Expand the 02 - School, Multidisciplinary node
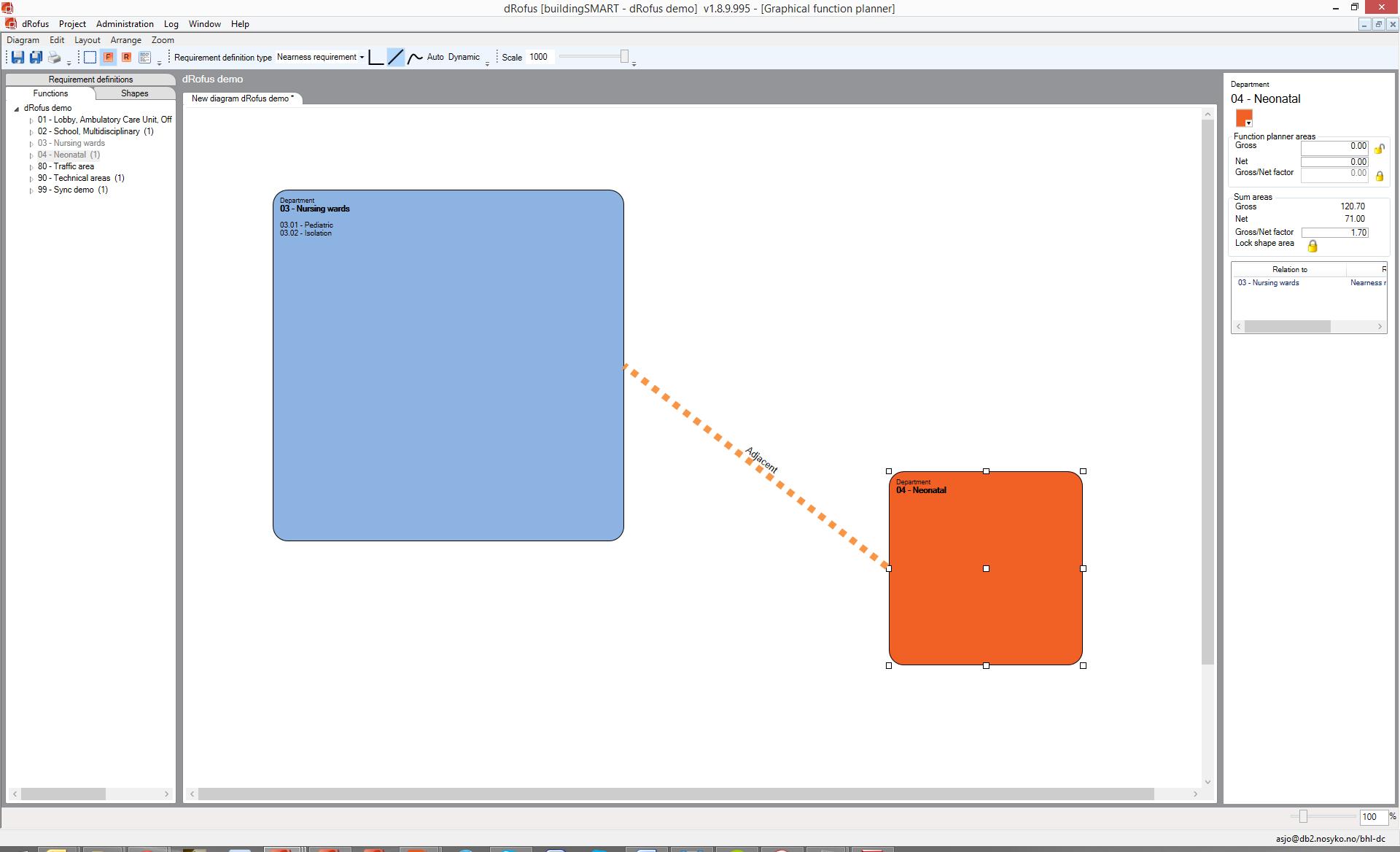 (31, 132)
